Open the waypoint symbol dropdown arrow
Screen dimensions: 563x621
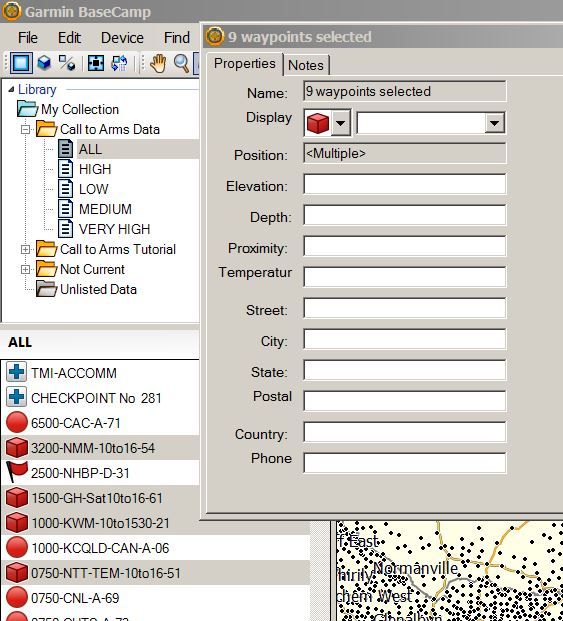click(340, 123)
